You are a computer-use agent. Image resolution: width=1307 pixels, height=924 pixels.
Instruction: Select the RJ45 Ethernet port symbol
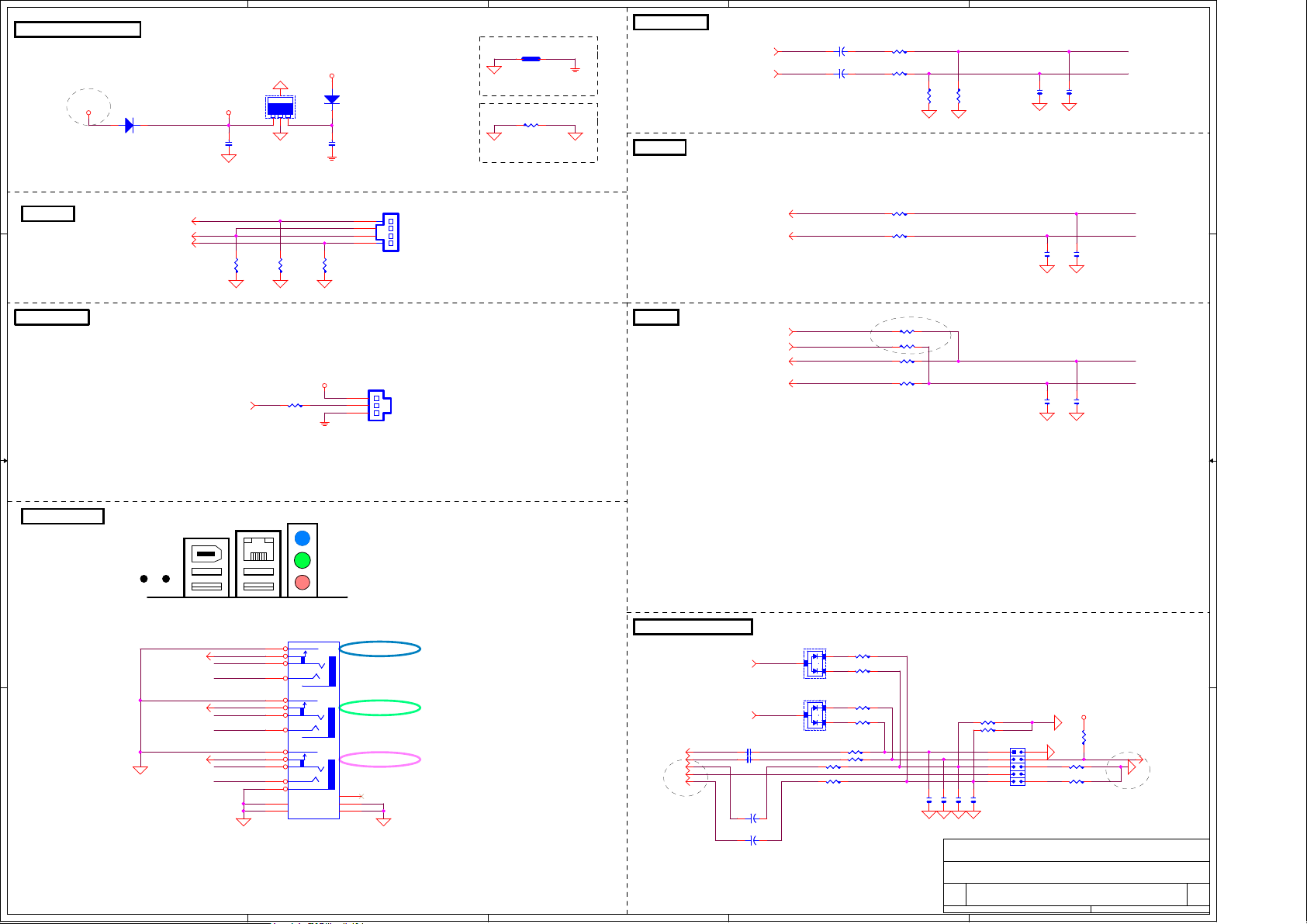tap(258, 551)
